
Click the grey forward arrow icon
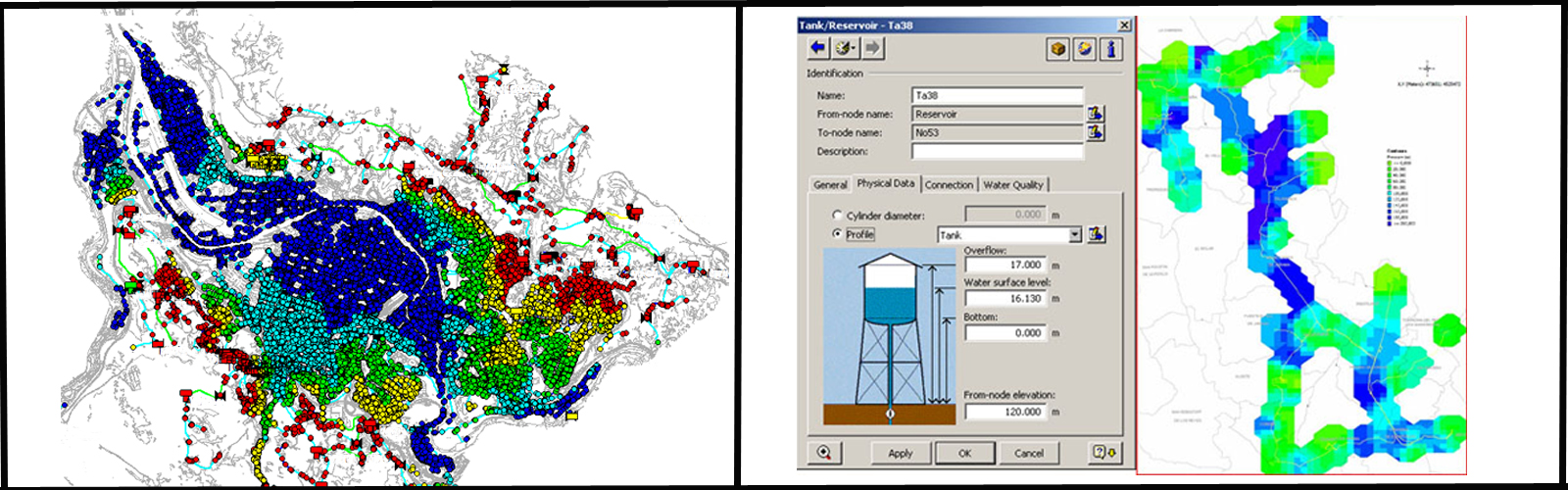point(872,48)
